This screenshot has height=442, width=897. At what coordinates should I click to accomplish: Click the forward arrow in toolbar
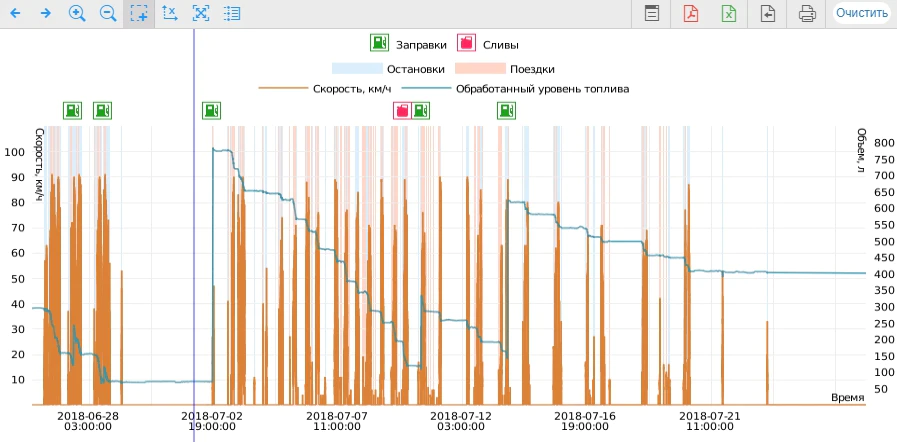(x=46, y=13)
